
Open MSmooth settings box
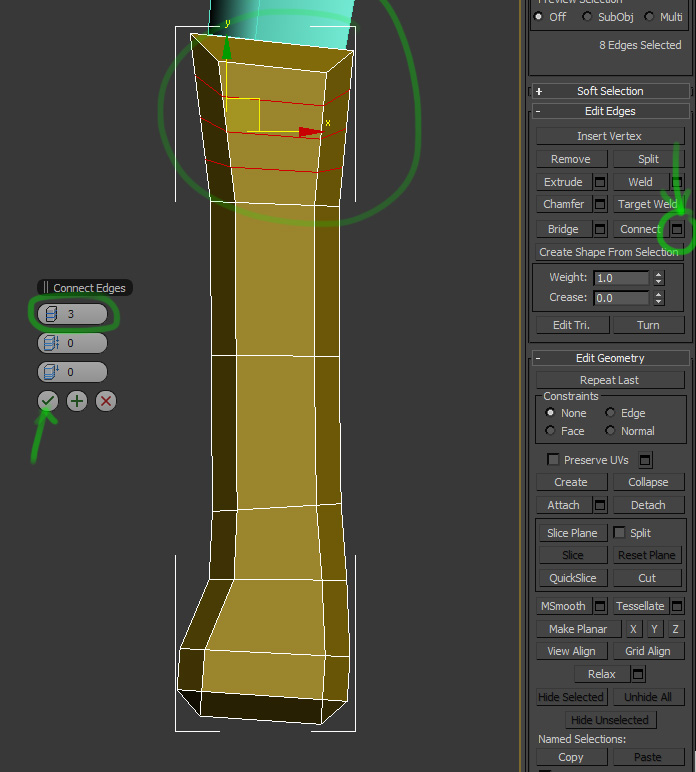click(600, 606)
